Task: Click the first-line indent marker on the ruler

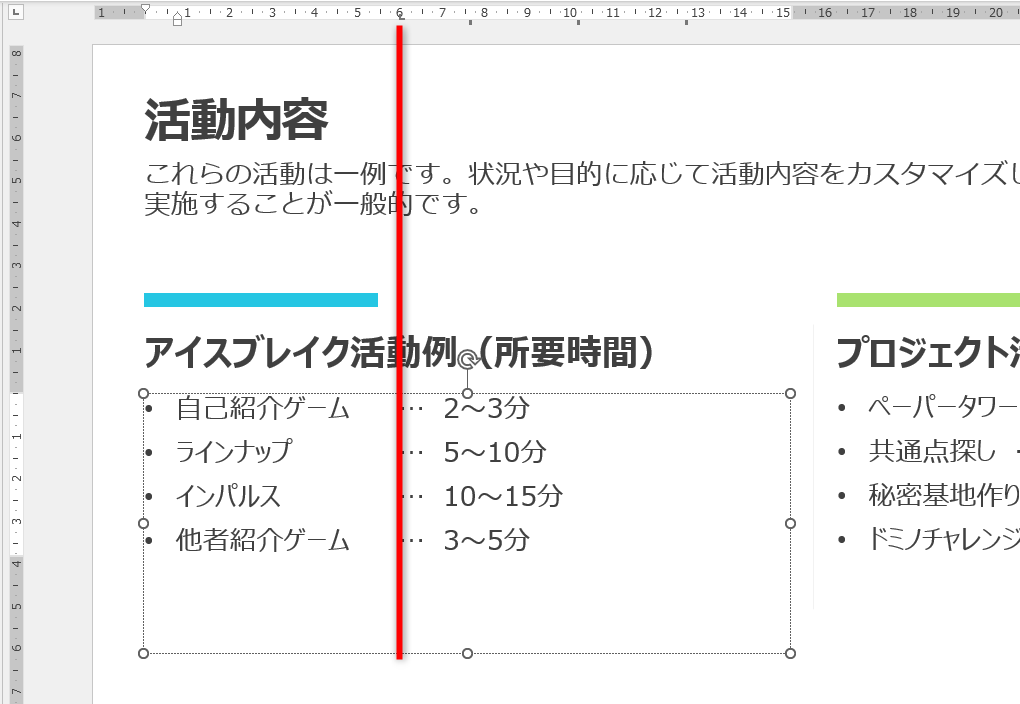Action: tap(145, 7)
